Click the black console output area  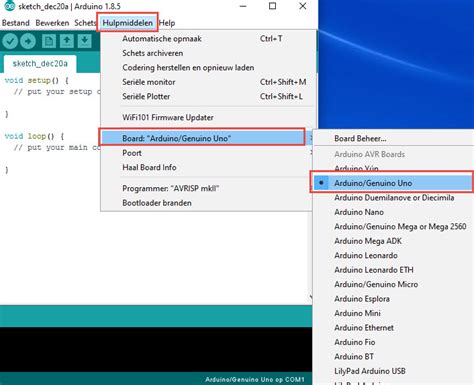click(156, 349)
